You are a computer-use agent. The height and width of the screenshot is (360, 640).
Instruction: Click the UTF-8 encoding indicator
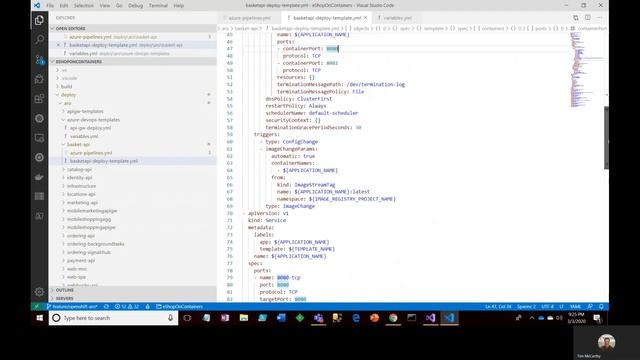[547, 307]
